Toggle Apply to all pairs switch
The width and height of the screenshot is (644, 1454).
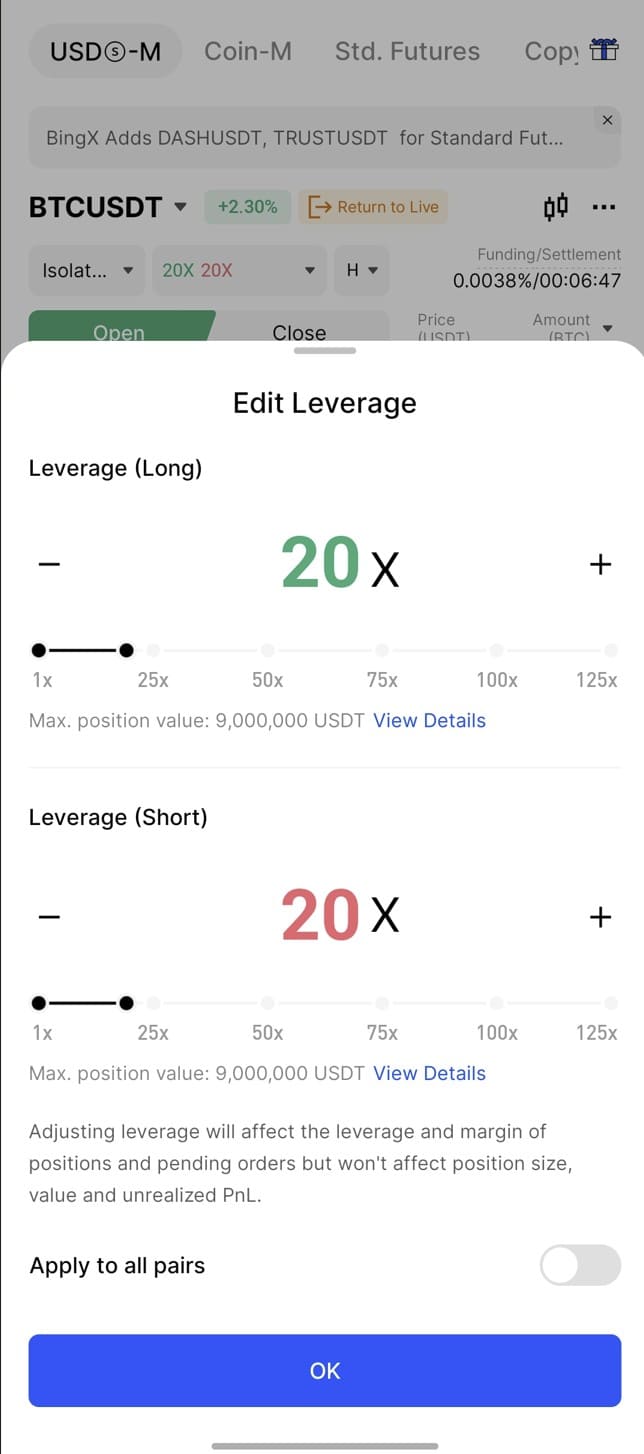pos(580,1265)
